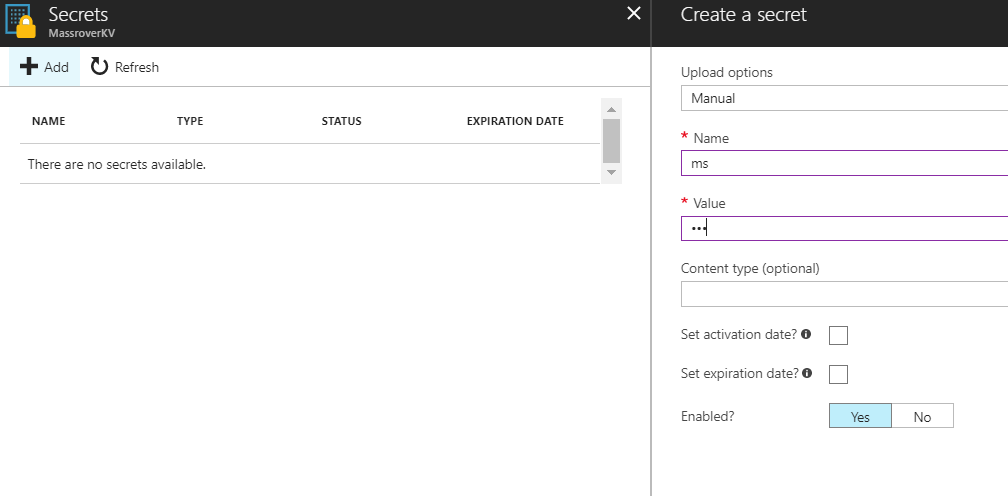Select No for Enabled
Image resolution: width=1008 pixels, height=496 pixels.
click(922, 416)
